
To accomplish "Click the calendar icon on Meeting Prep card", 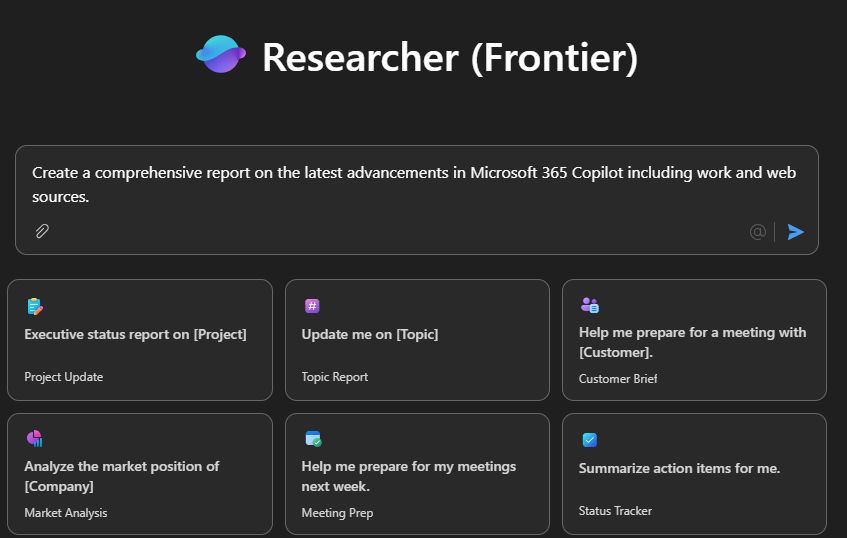I will click(x=313, y=438).
